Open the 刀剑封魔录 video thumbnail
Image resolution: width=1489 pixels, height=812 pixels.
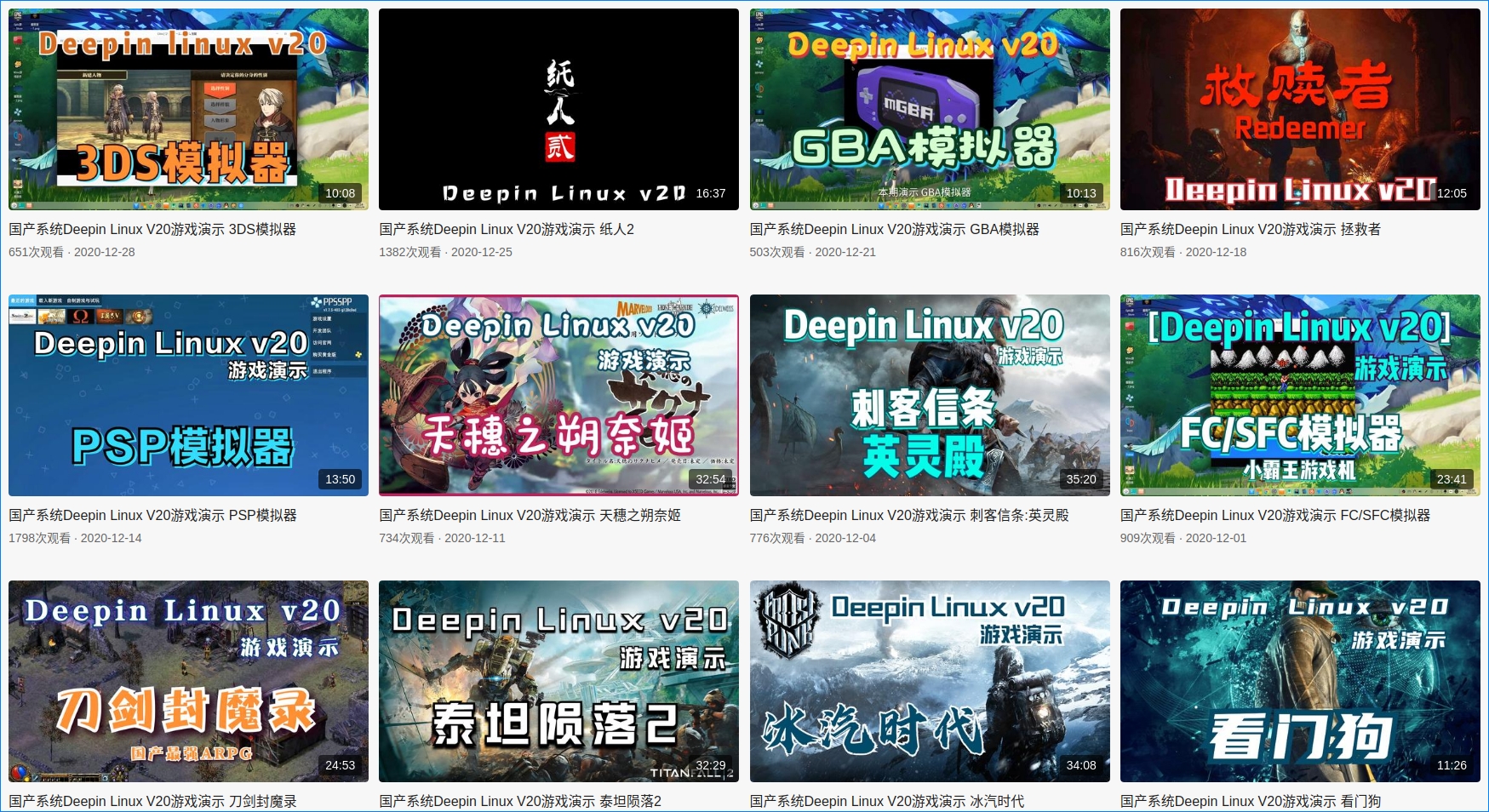(x=188, y=681)
